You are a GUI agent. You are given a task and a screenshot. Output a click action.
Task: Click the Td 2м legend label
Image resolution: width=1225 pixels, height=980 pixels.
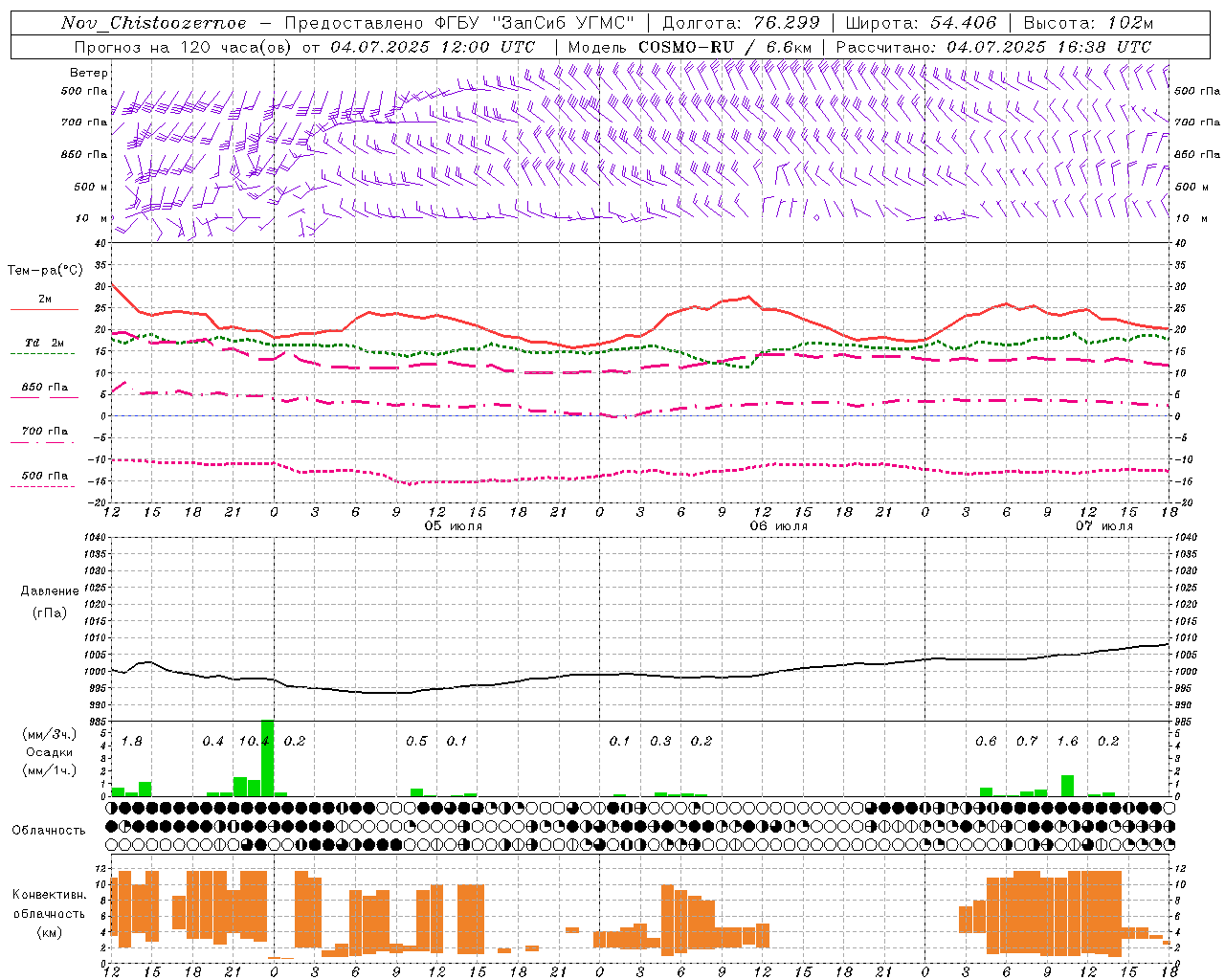coord(45,342)
